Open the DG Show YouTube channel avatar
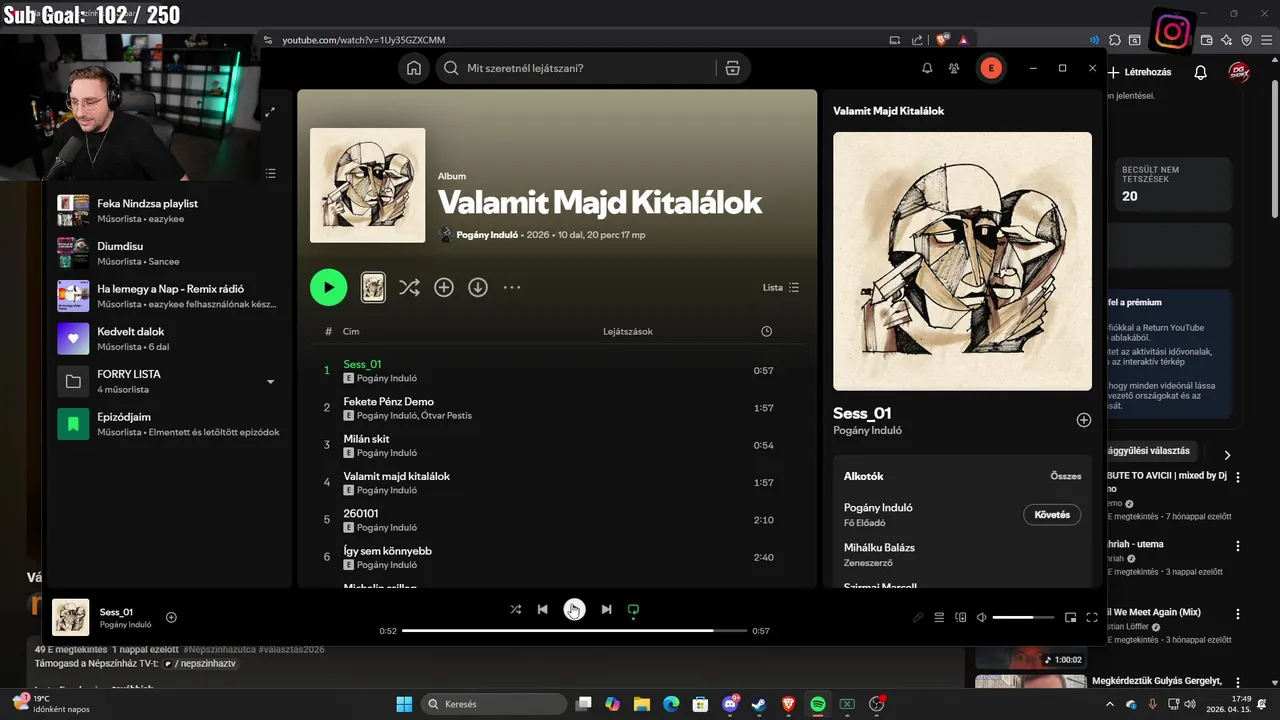The height and width of the screenshot is (720, 1280). pos(1239,72)
